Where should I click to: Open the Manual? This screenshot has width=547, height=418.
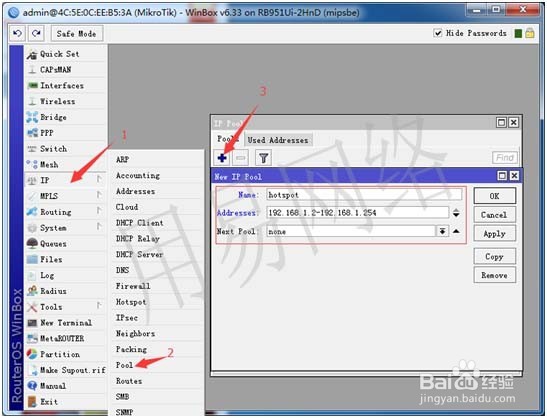(x=66, y=386)
